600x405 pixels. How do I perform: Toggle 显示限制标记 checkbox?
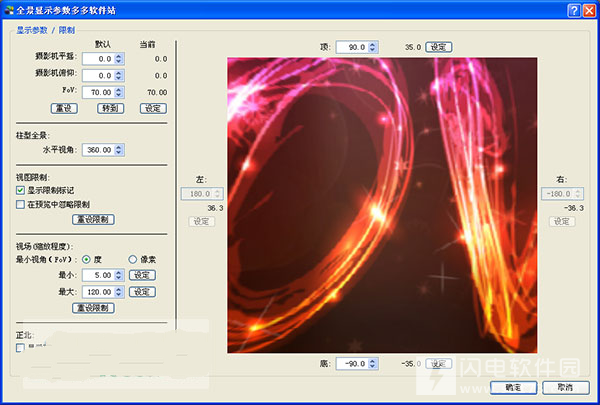[x=20, y=190]
